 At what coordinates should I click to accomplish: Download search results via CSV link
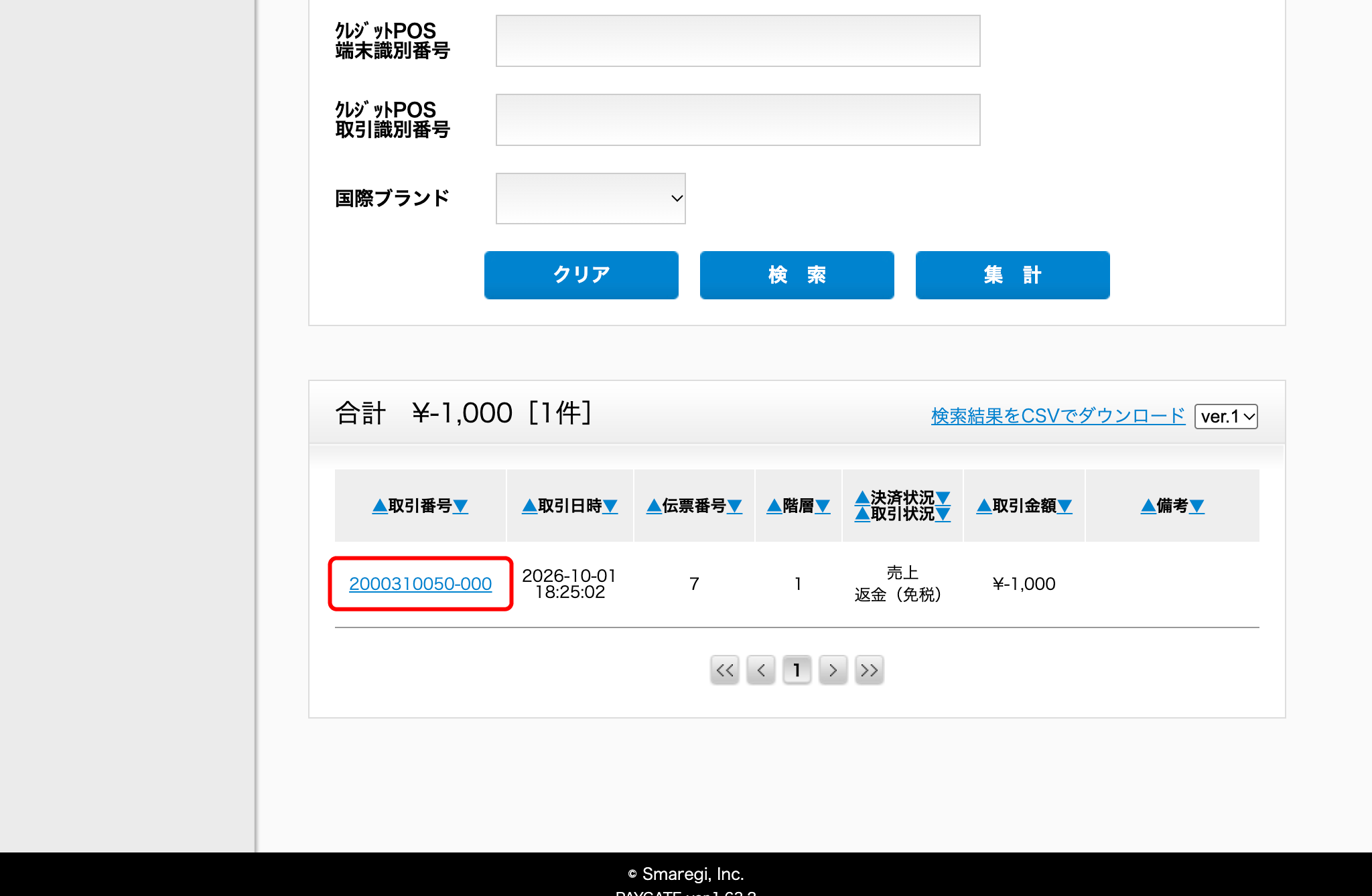tap(1058, 416)
